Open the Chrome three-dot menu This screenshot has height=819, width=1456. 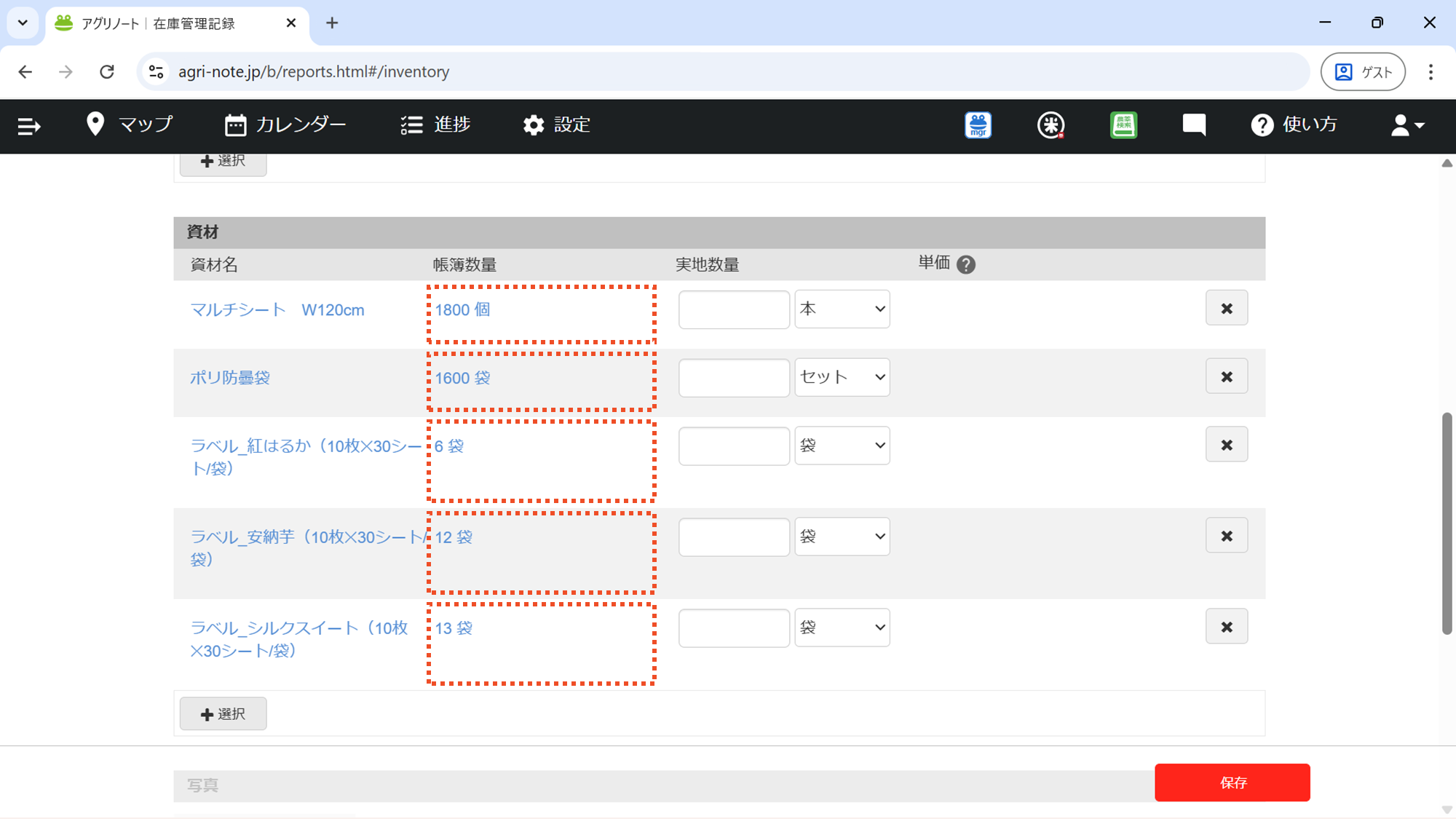pyautogui.click(x=1431, y=71)
